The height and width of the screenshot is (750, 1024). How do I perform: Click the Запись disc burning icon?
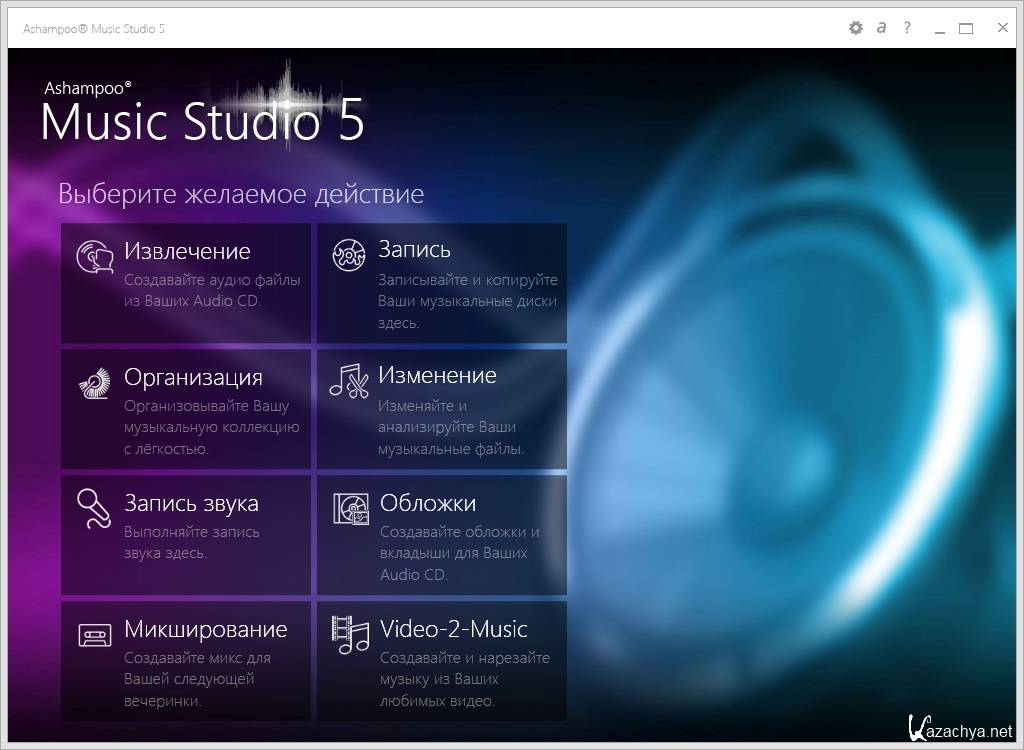[x=349, y=256]
